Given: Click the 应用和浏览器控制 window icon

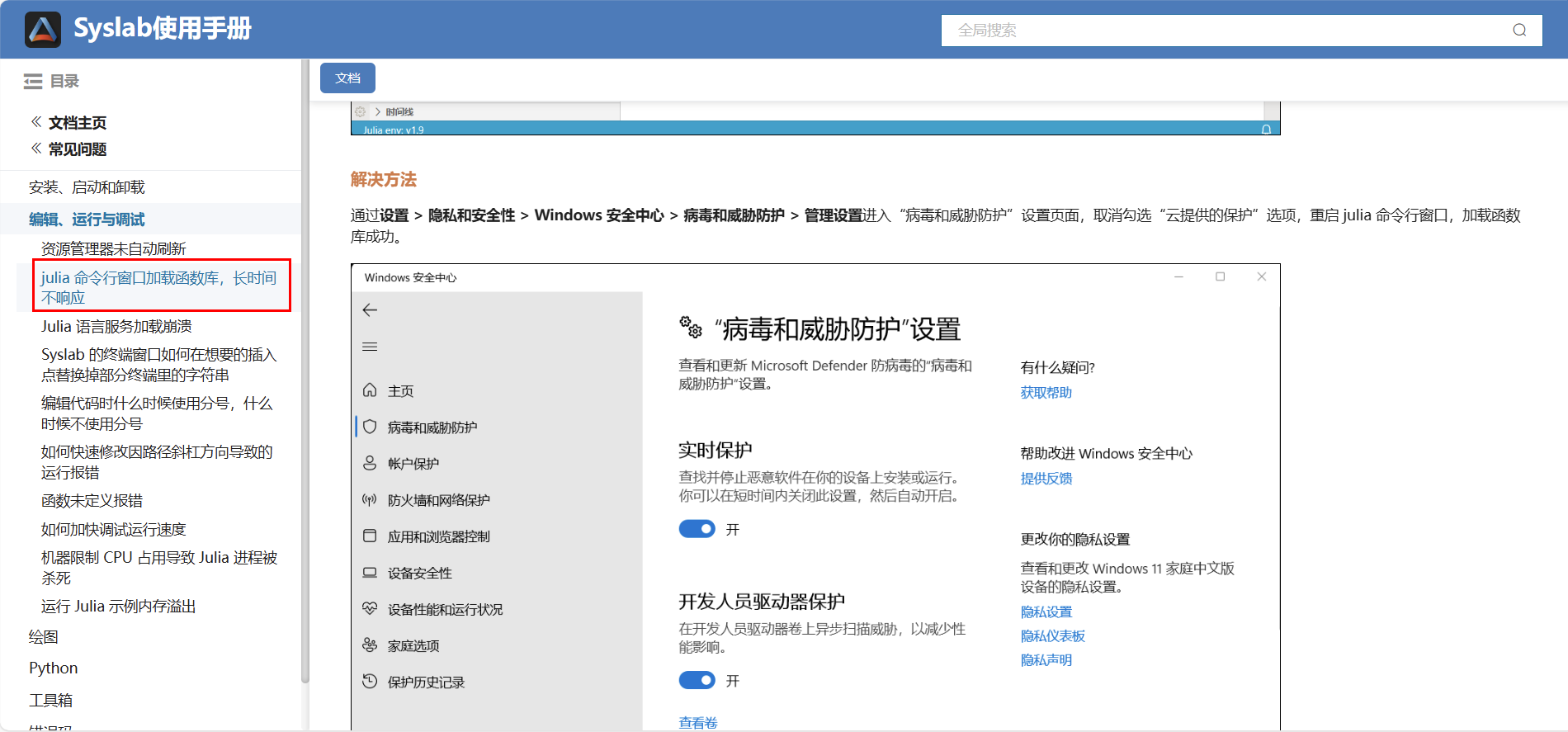Looking at the screenshot, I should pos(370,536).
